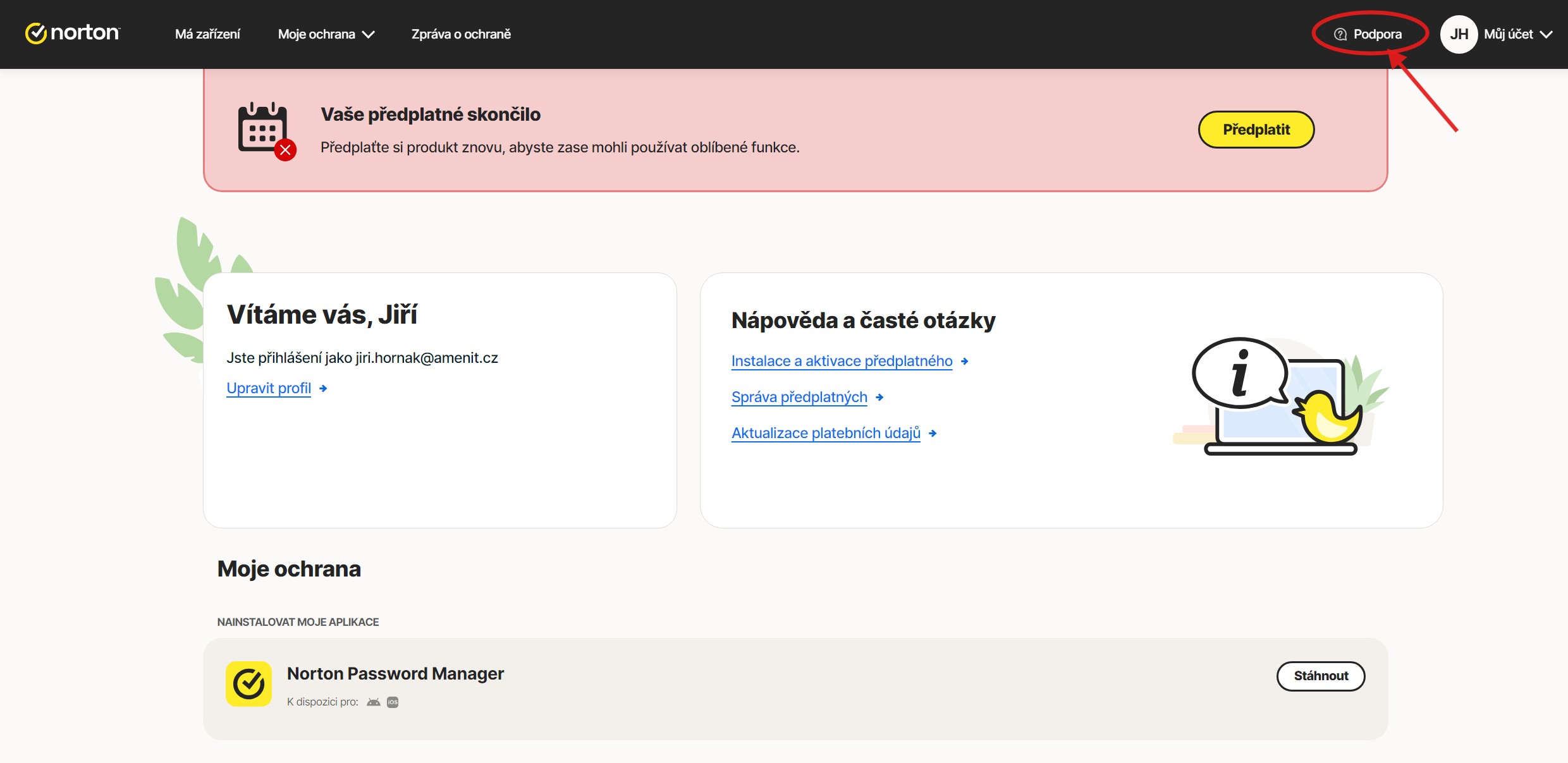
Task: Open Aktualizace platebních údajů link
Action: click(826, 433)
